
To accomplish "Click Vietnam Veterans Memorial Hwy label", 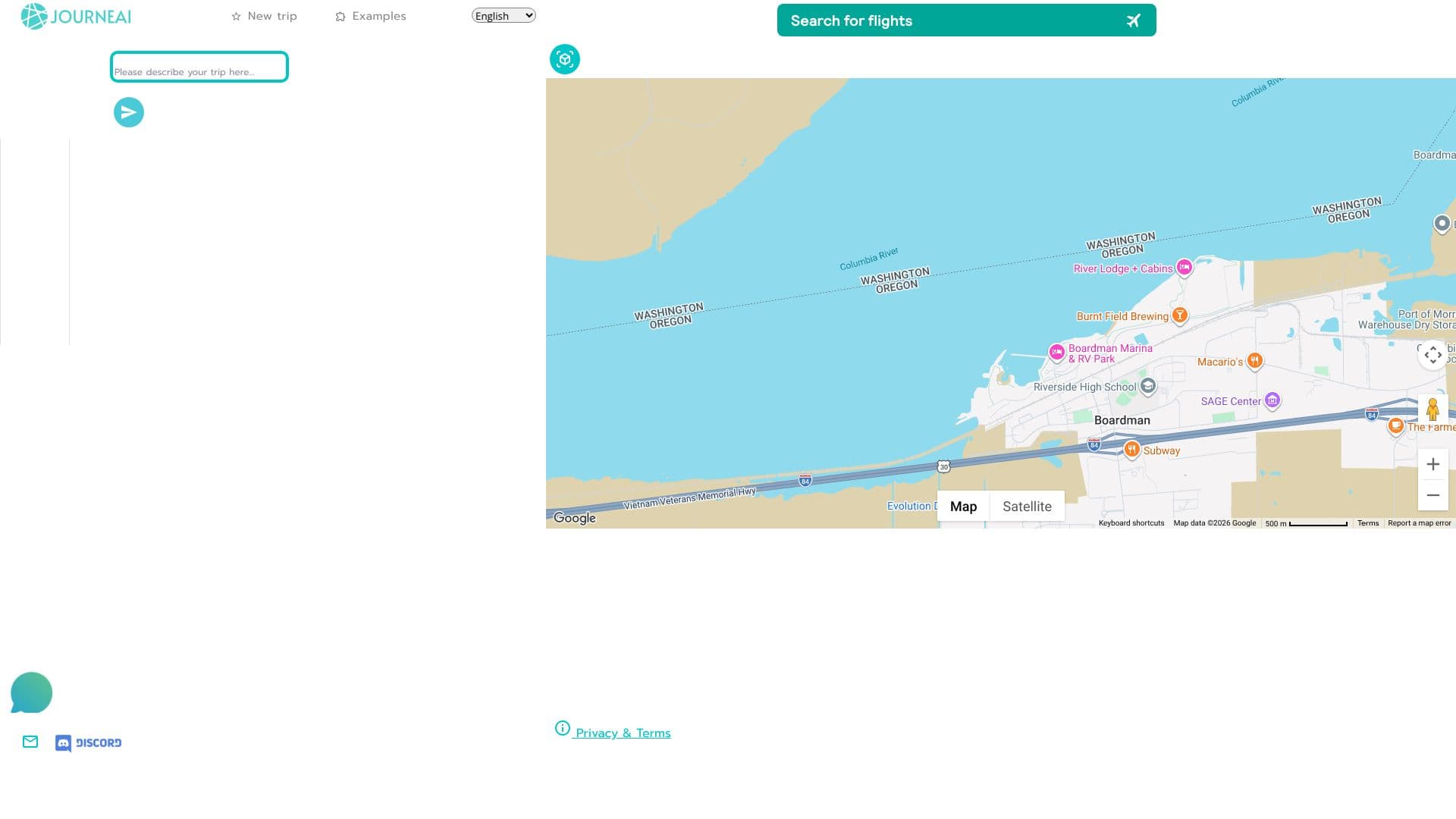I will [x=689, y=498].
